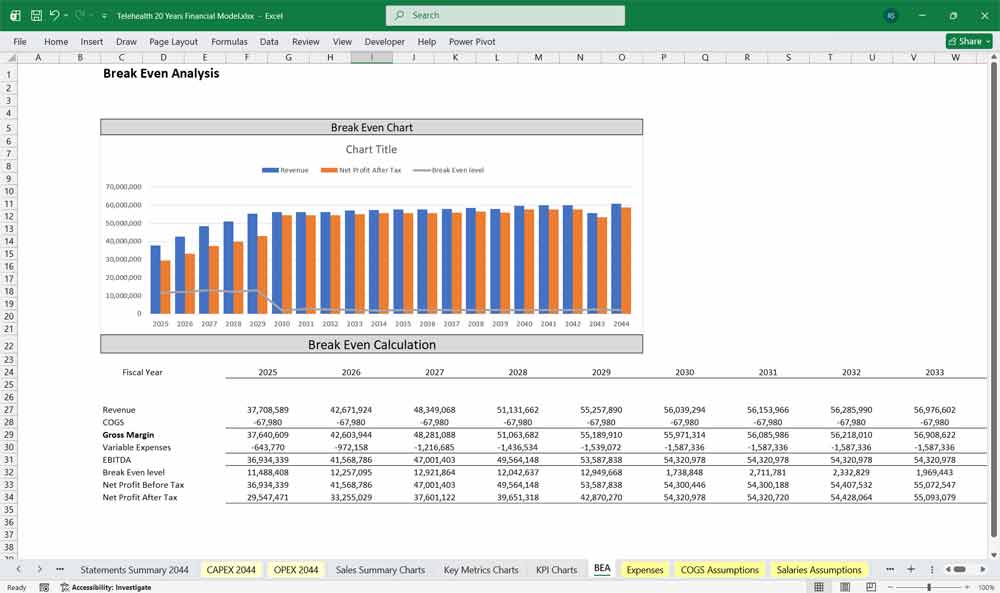Open the Power Pivot ribbon tab
The image size is (1000, 593).
tap(470, 42)
